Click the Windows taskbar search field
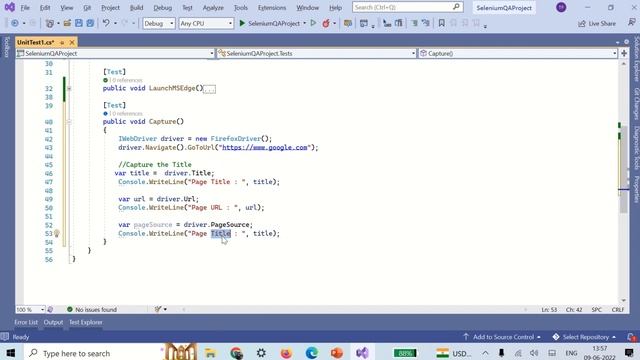This screenshot has width=640, height=360. point(94,353)
